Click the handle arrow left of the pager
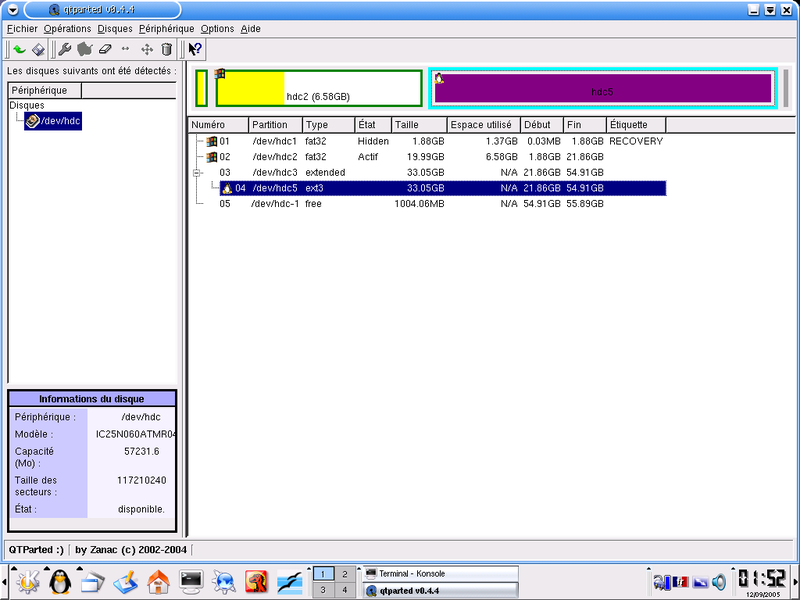Image resolution: width=800 pixels, height=600 pixels. (308, 568)
